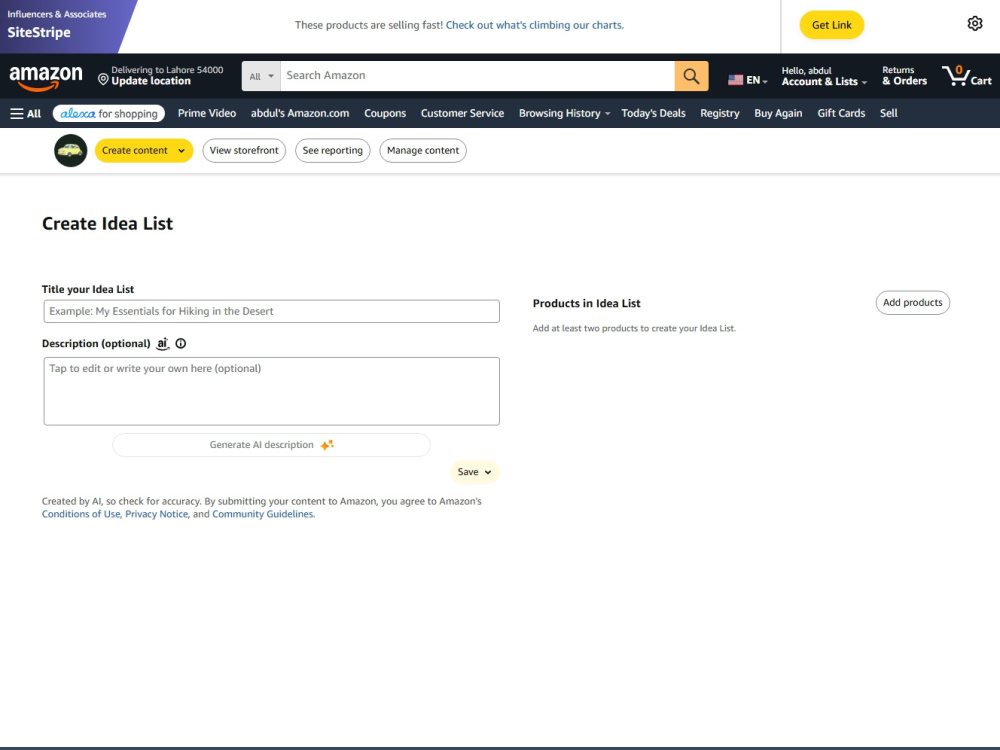Click the Idea List title field
The height and width of the screenshot is (750, 1000).
[x=272, y=311]
